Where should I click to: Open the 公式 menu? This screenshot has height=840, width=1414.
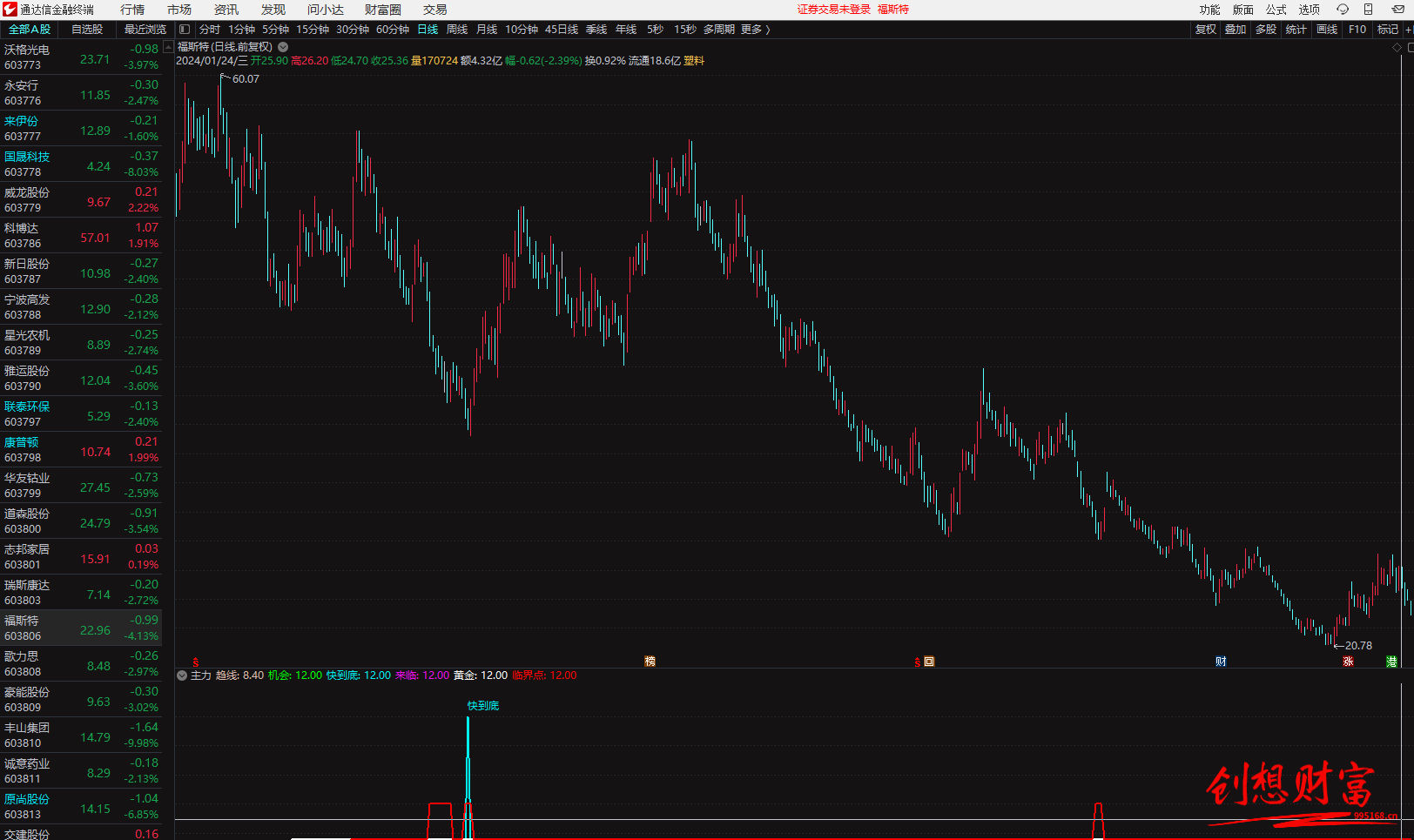1276,10
